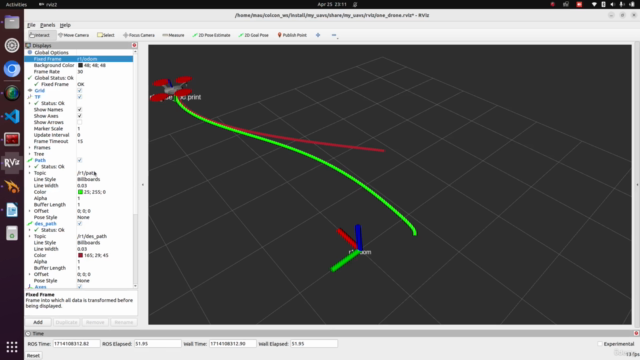Activate the Focus Camera tool
Screen dimensions: 640x360
(139, 35)
